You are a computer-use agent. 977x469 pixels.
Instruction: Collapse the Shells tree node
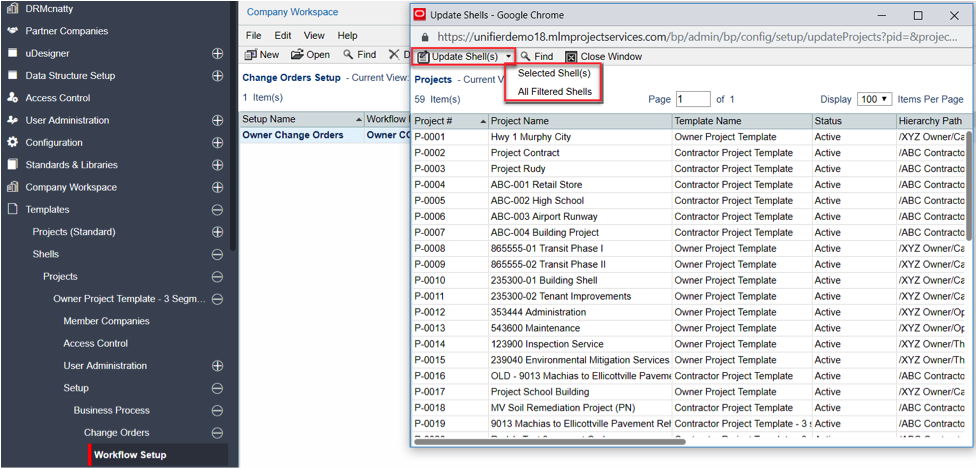(x=217, y=254)
